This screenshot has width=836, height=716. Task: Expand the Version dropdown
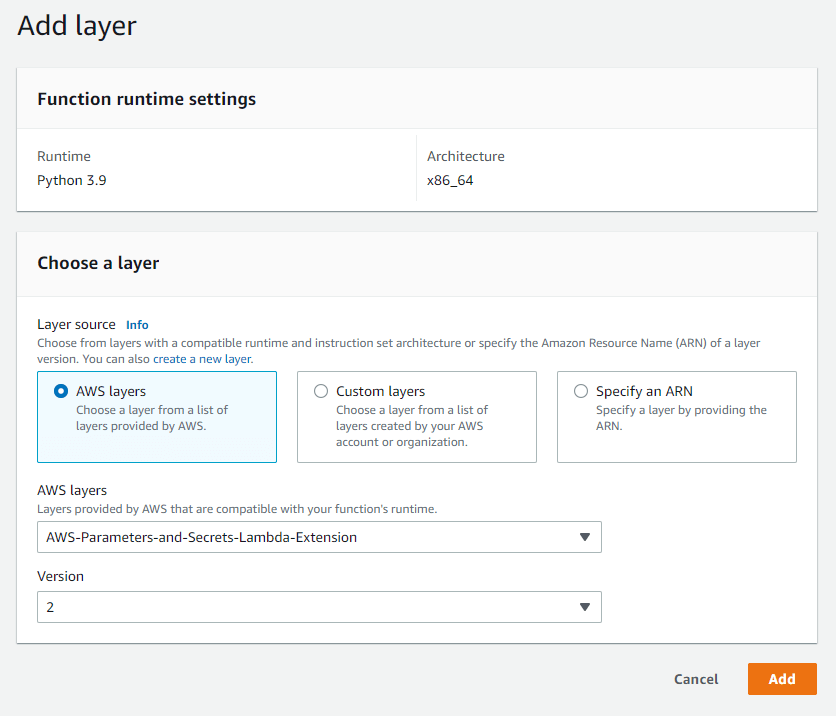tap(319, 606)
